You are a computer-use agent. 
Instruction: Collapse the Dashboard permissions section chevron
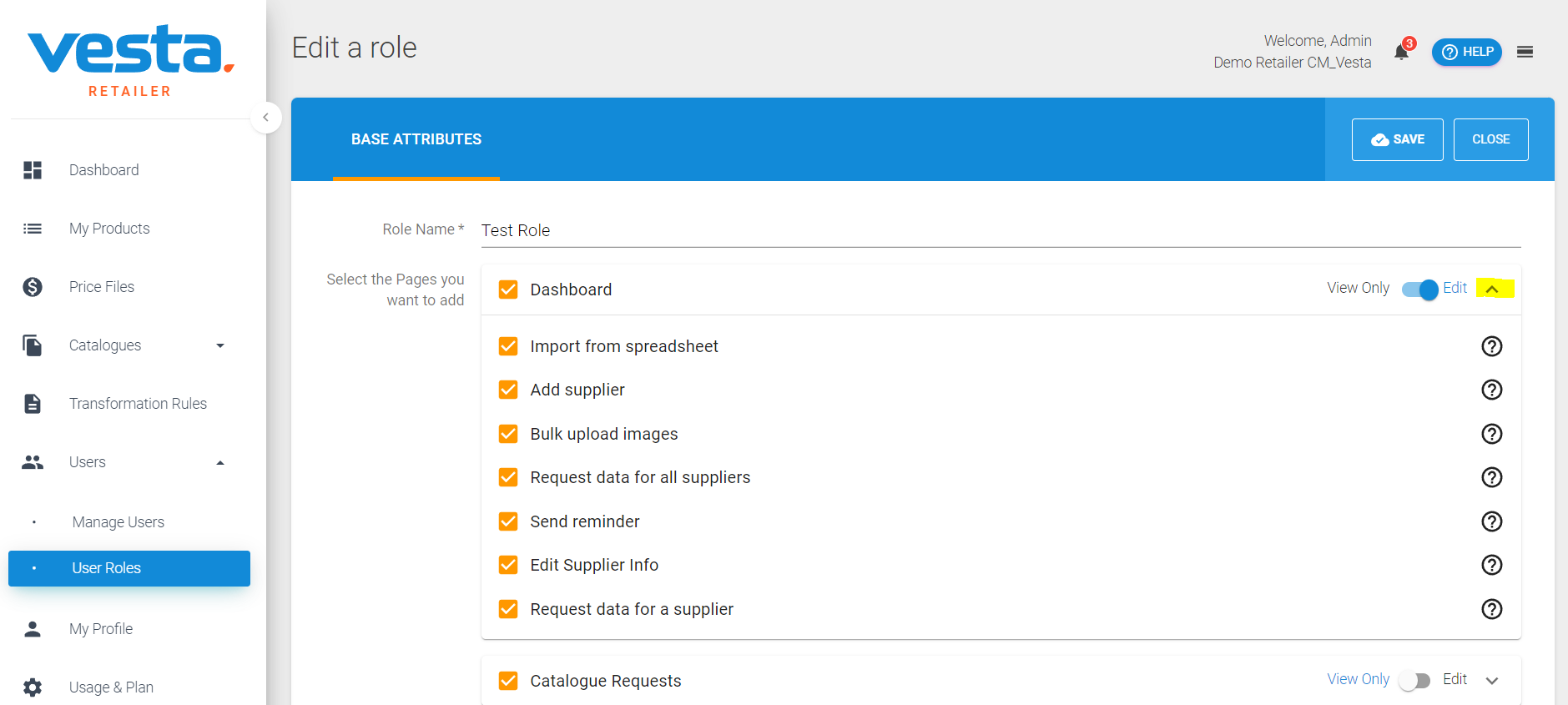(1492, 289)
